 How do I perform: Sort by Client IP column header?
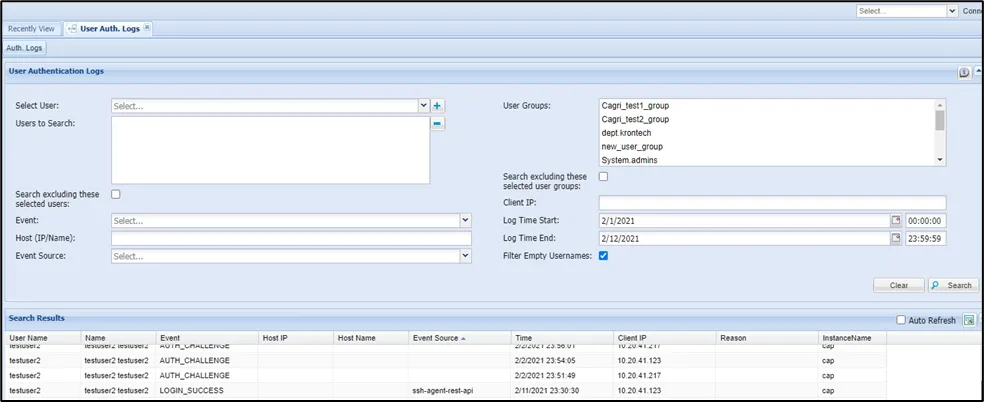pos(665,338)
